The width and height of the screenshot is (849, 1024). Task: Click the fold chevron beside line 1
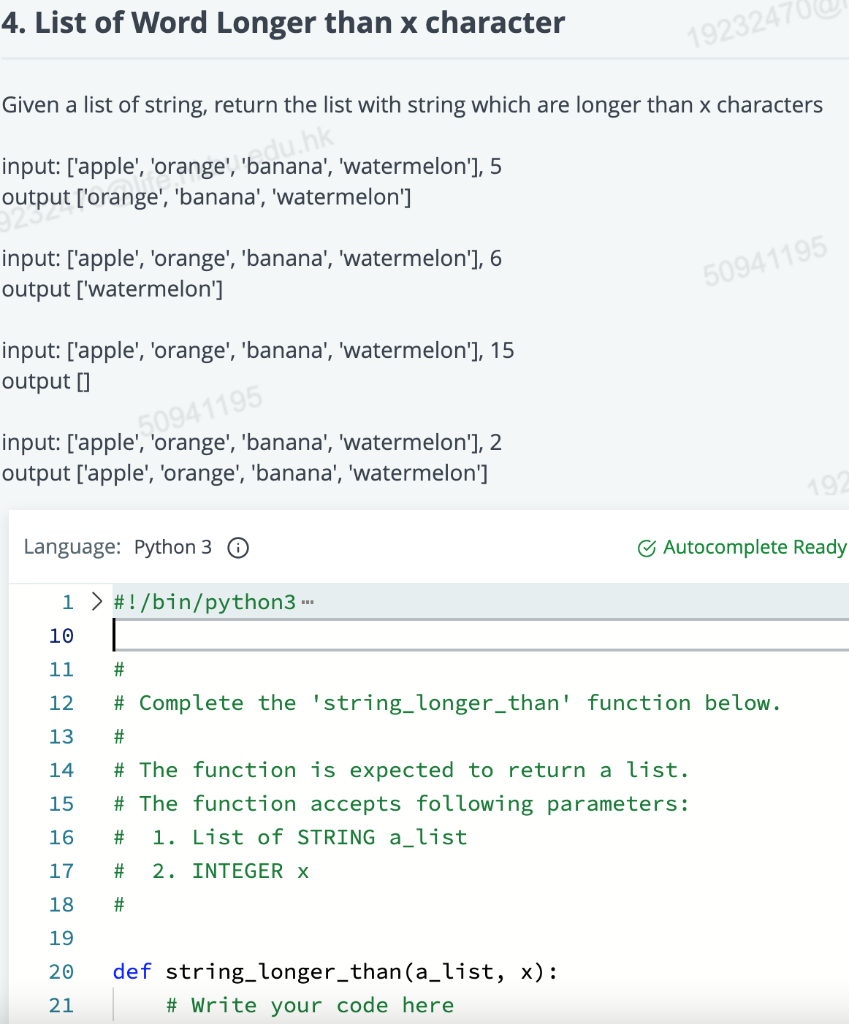(96, 602)
